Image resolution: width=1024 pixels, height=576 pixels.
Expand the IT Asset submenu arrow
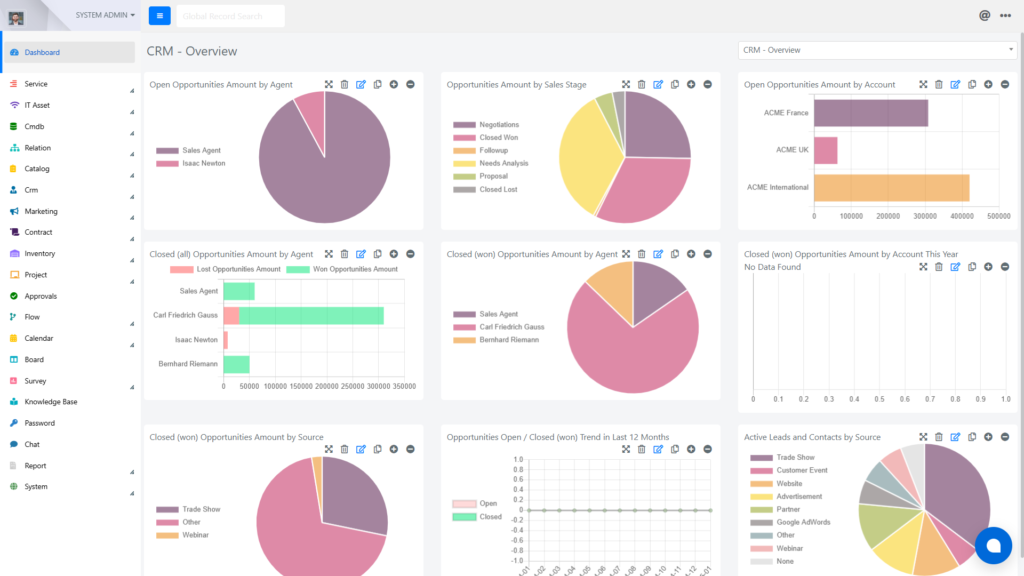pyautogui.click(x=132, y=112)
